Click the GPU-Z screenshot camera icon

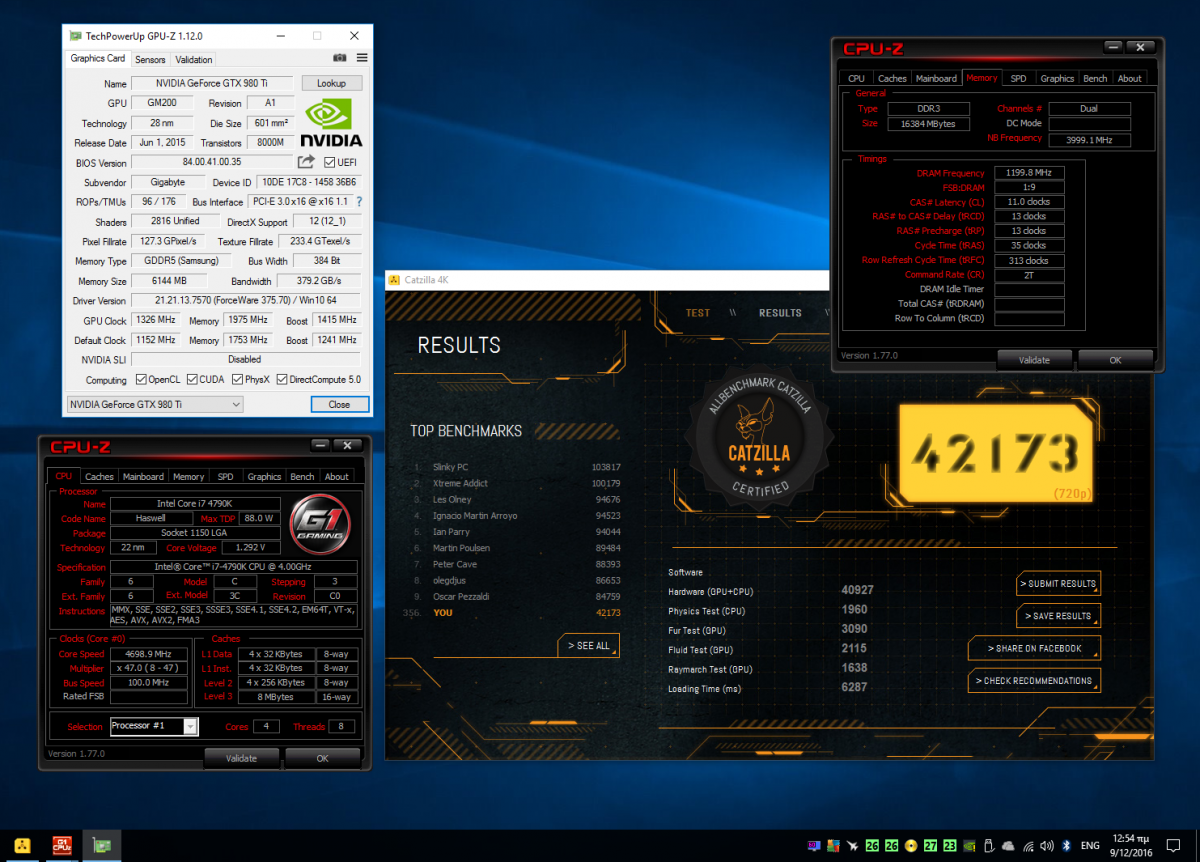(340, 58)
